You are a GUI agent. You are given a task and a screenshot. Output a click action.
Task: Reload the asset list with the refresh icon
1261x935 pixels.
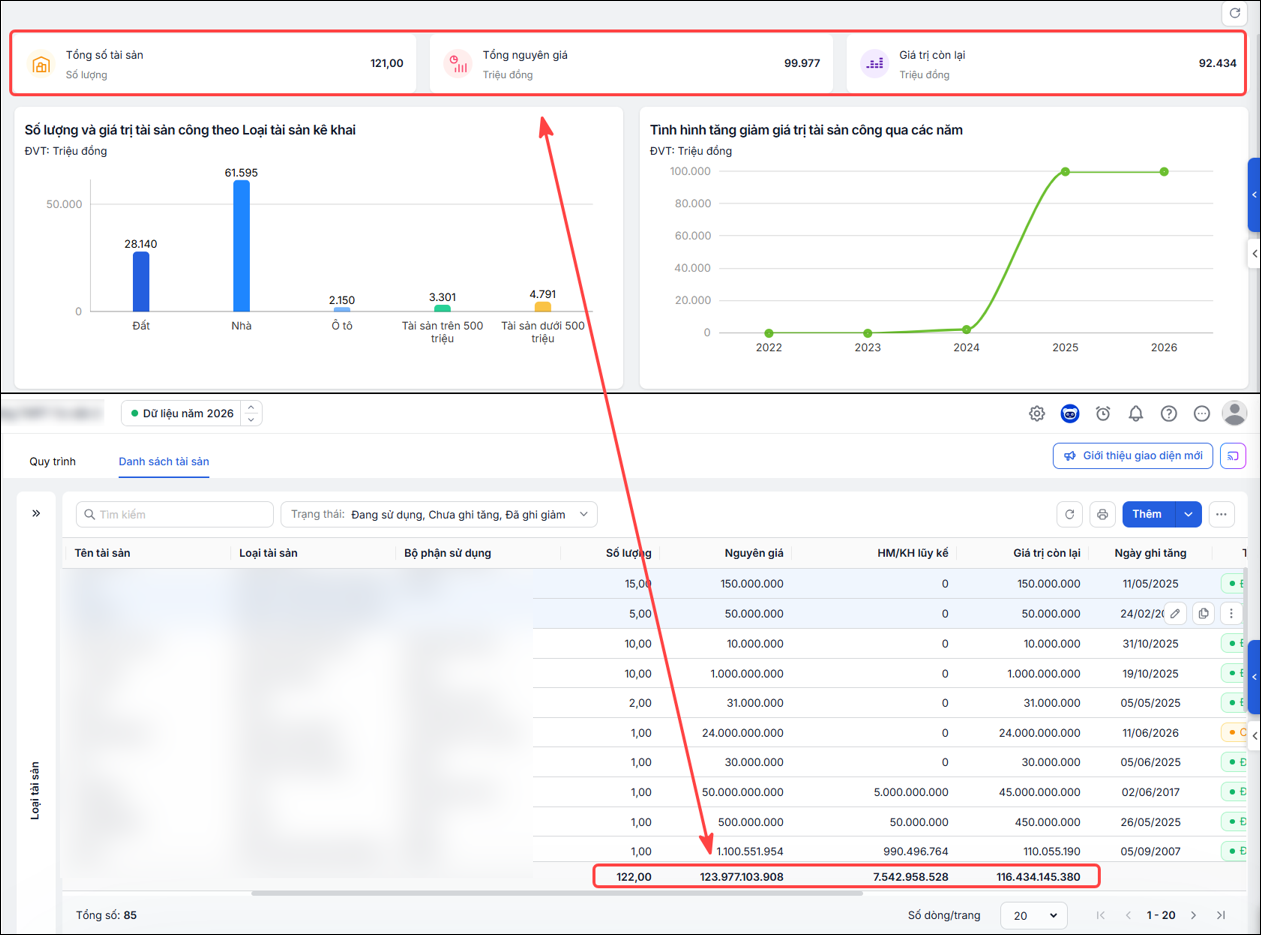click(1070, 514)
